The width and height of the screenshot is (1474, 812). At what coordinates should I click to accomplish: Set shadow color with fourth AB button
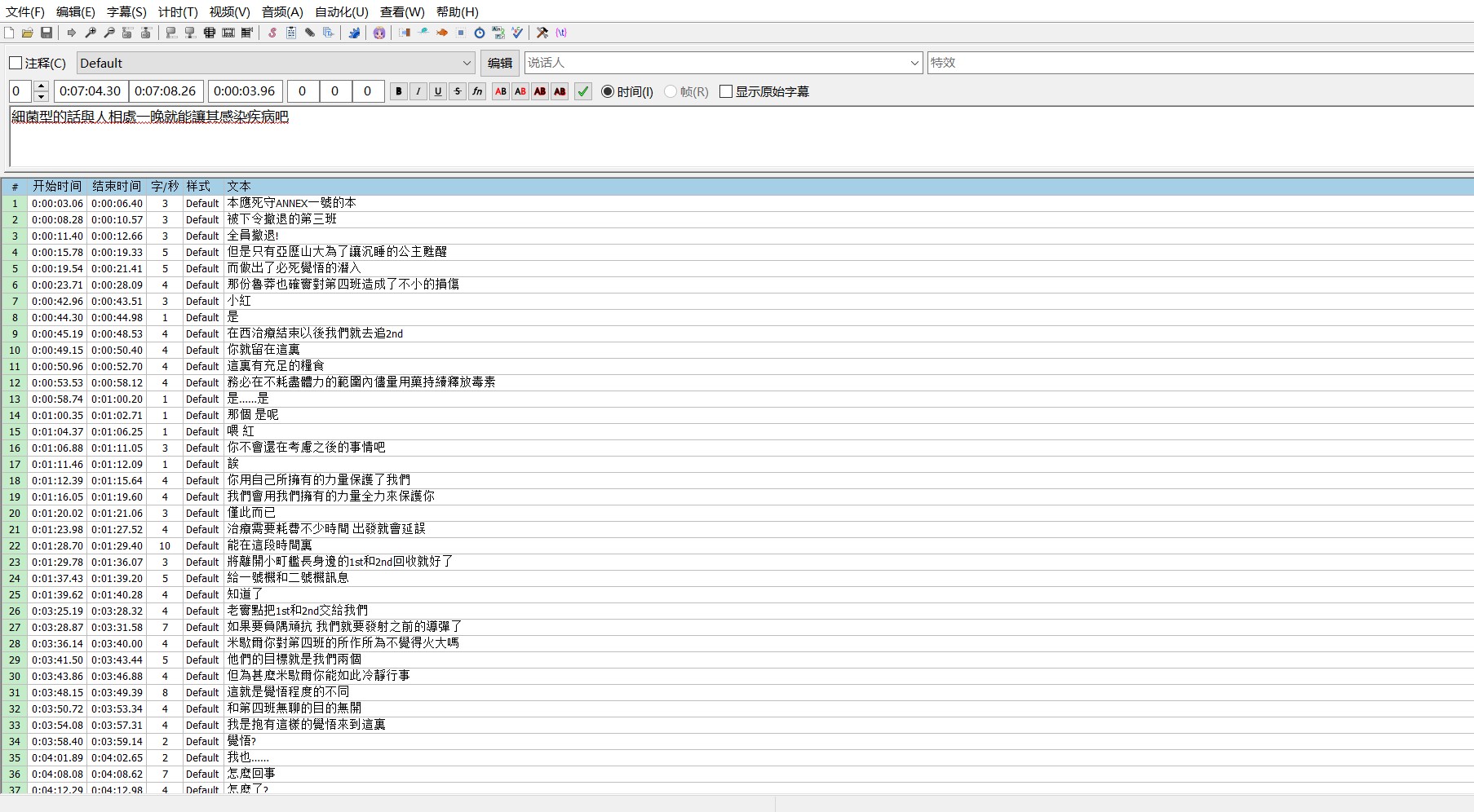tap(560, 91)
